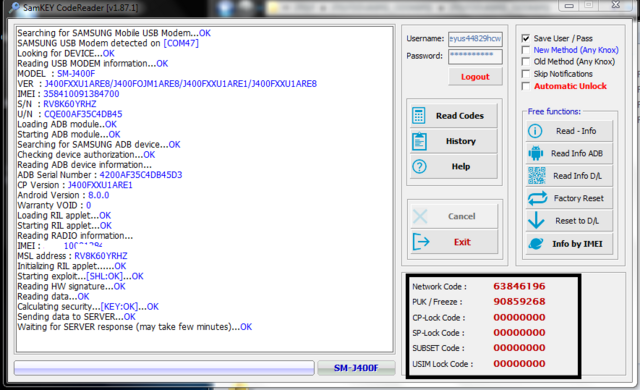This screenshot has width=640, height=390.
Task: Click the Exit arrow icon
Action: coord(421,242)
